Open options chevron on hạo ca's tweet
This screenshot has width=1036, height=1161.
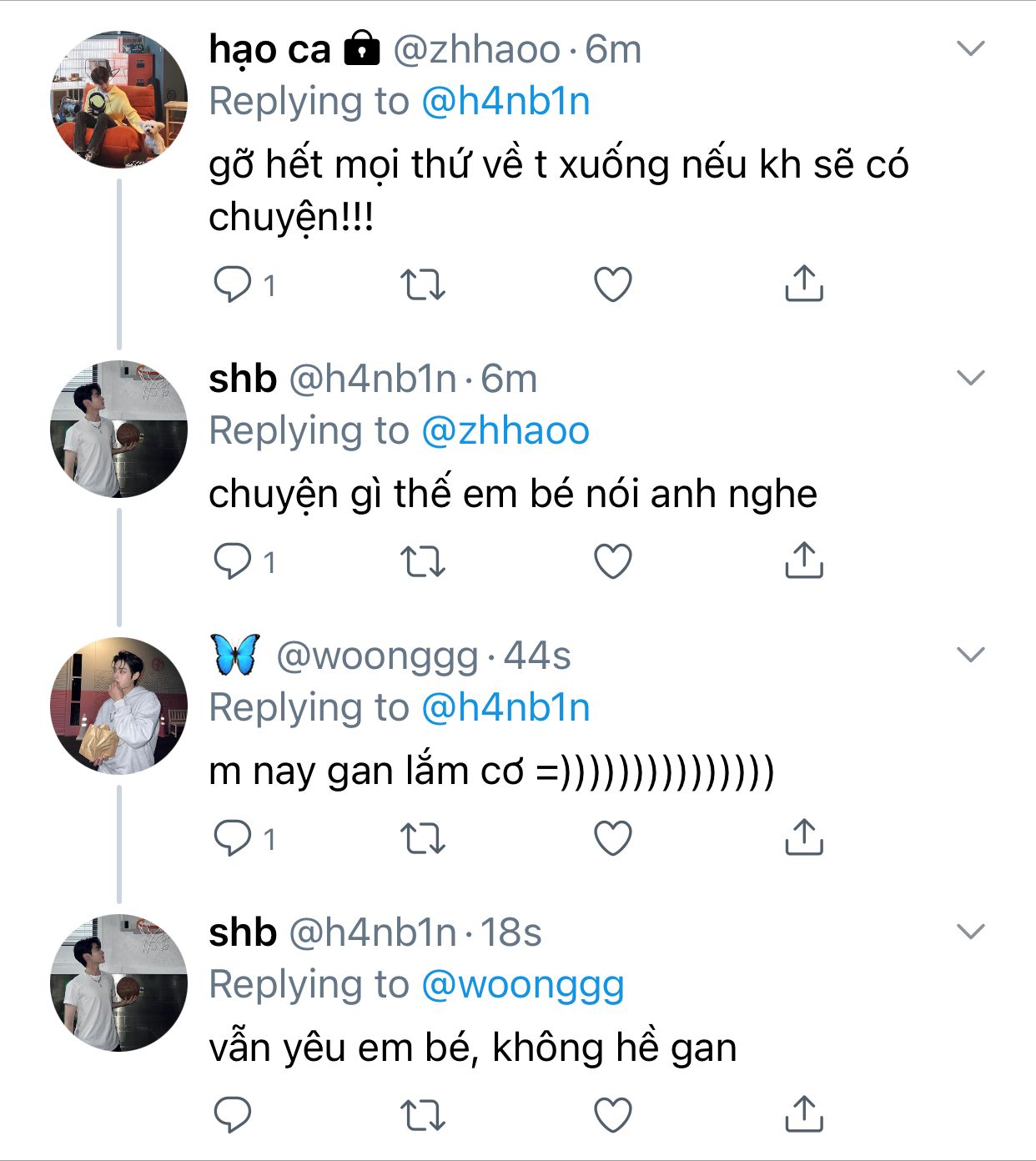coord(971,49)
